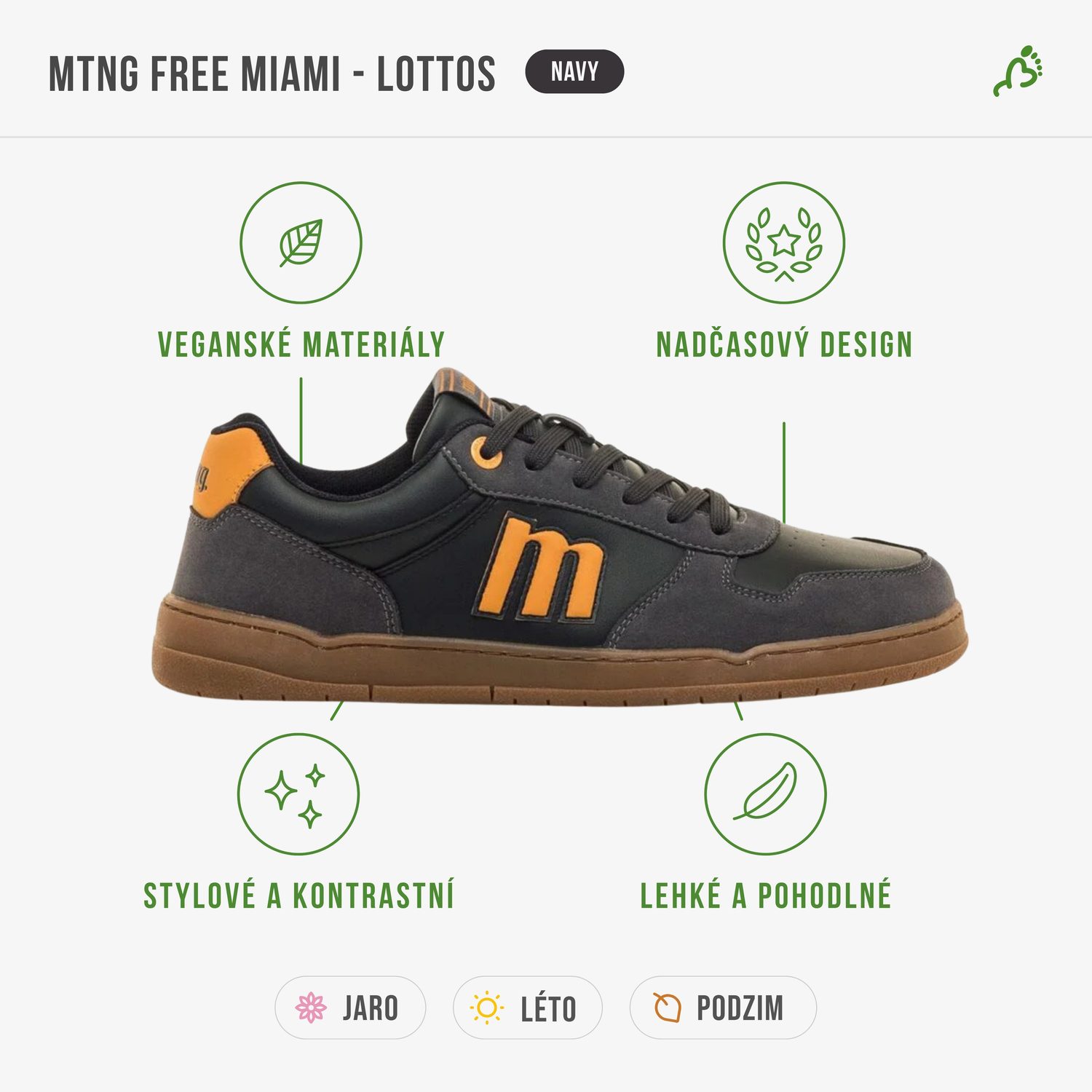This screenshot has height=1092, width=1092.
Task: Click the VEGANSKÉ MATERIÁLY label
Action: 301,344
